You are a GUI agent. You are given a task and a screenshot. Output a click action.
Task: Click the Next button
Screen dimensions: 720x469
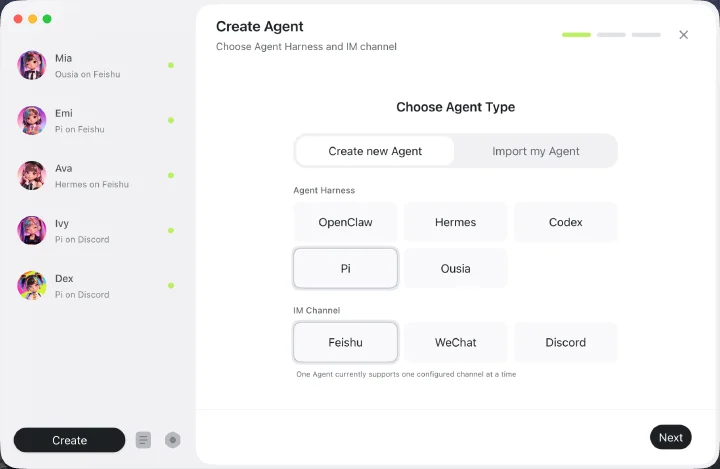point(670,437)
